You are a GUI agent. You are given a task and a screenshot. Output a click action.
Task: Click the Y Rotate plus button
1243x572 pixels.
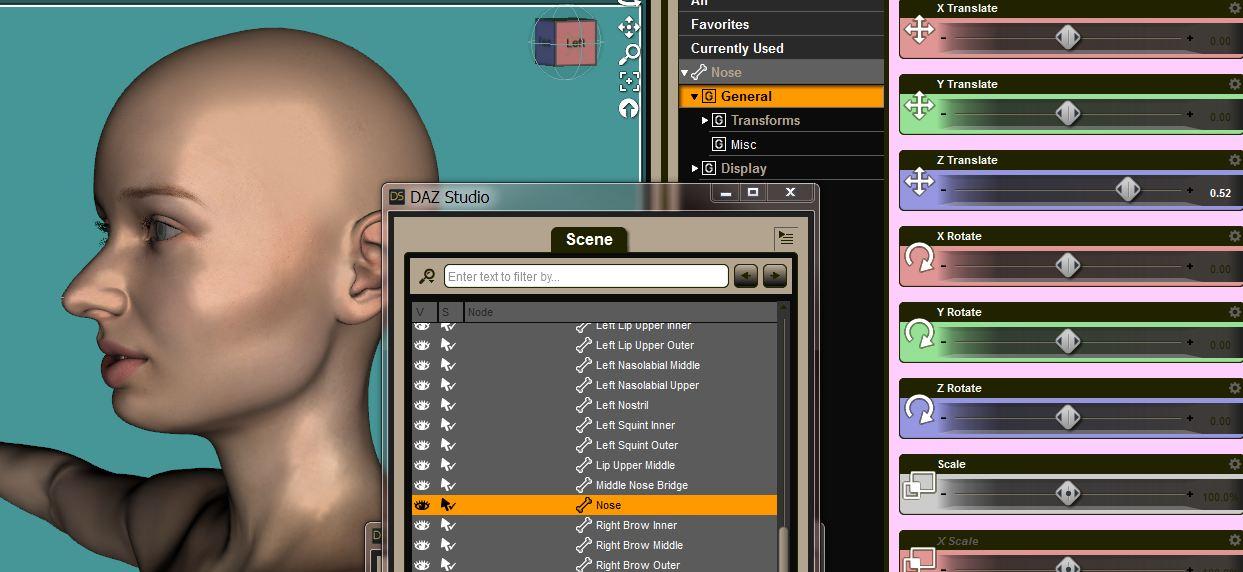point(1190,343)
